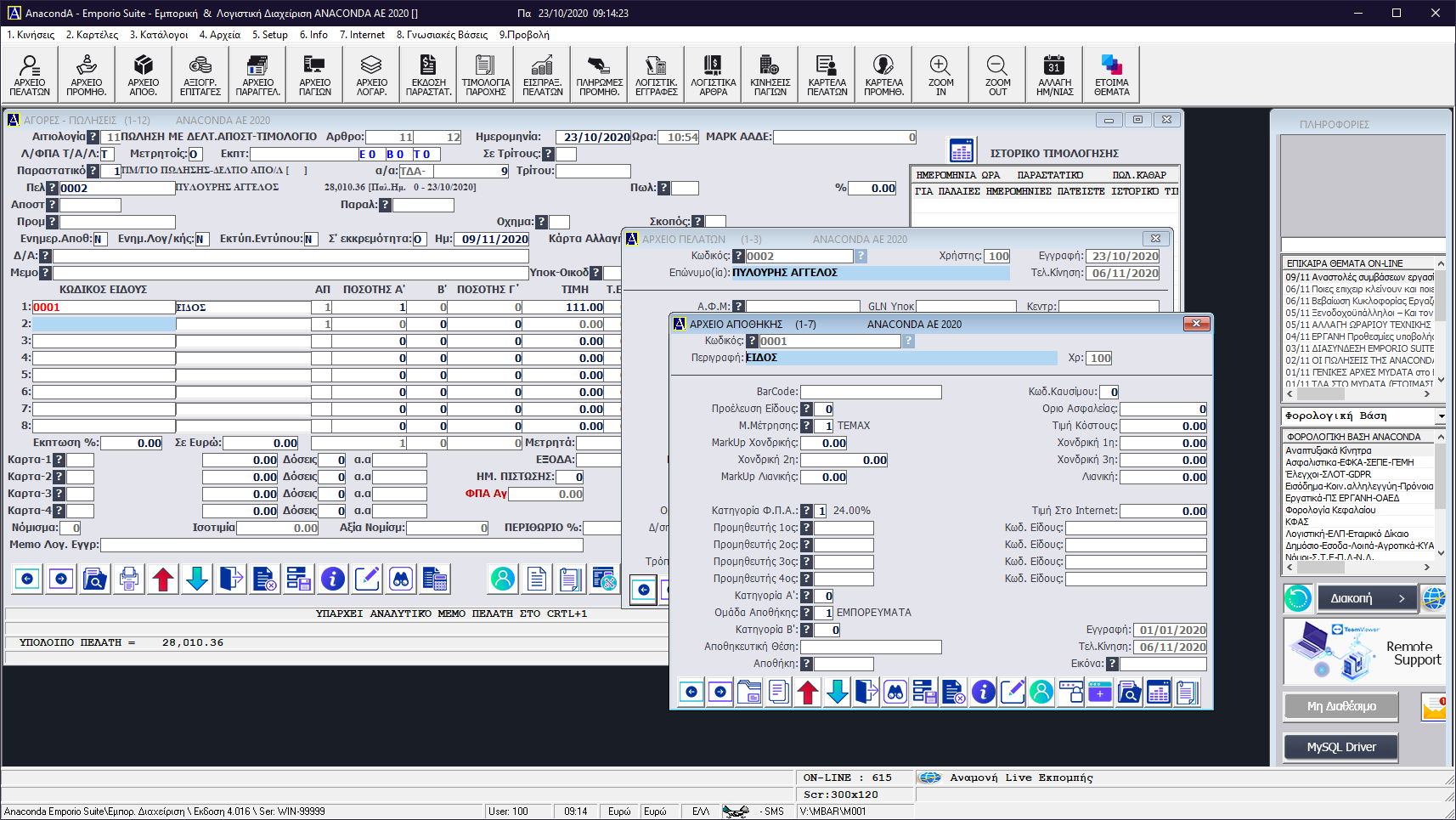Open the 4. Αρχεία menu
Image resolution: width=1456 pixels, height=820 pixels.
220,35
